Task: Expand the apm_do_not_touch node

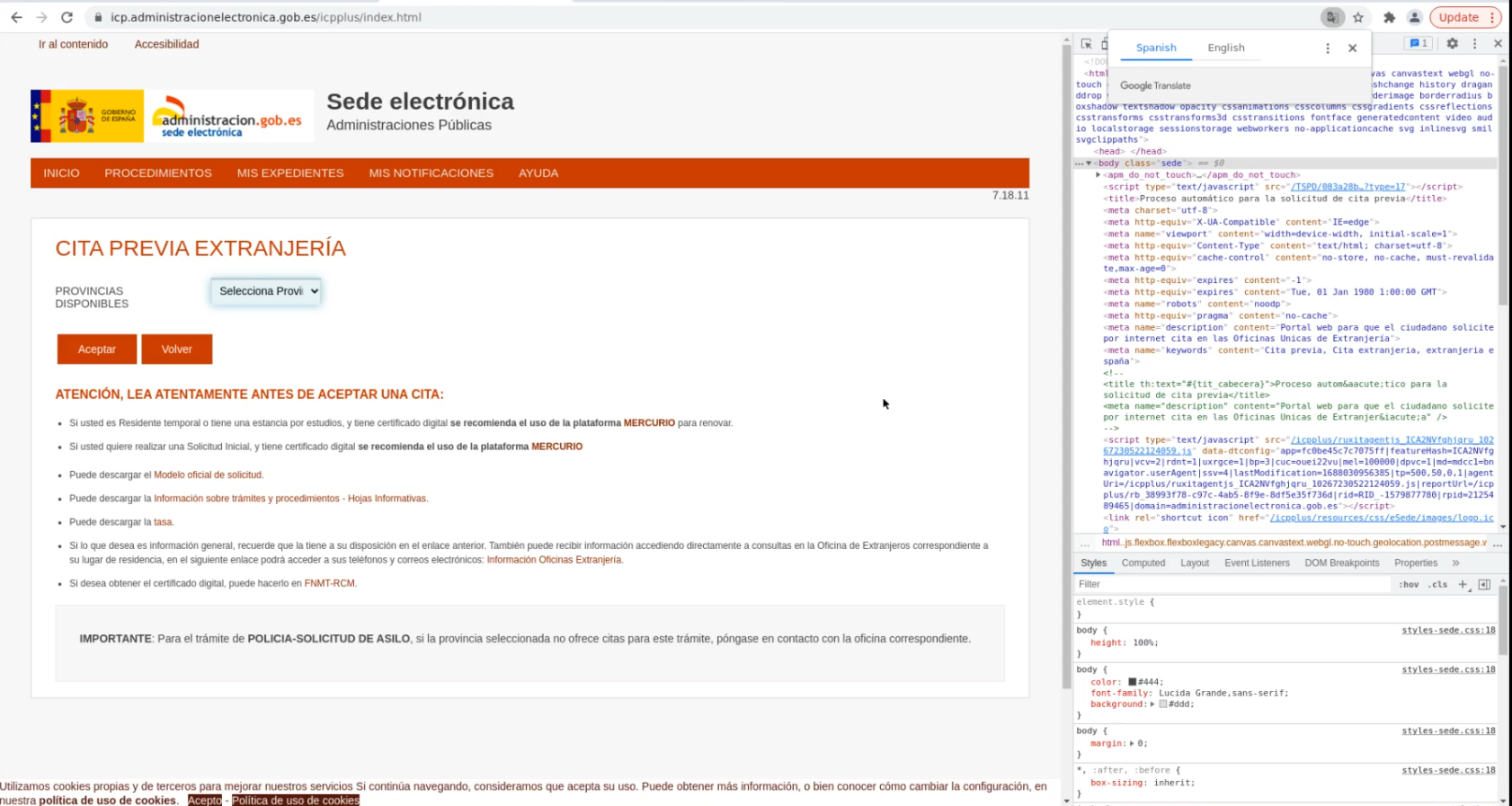Action: [1098, 175]
